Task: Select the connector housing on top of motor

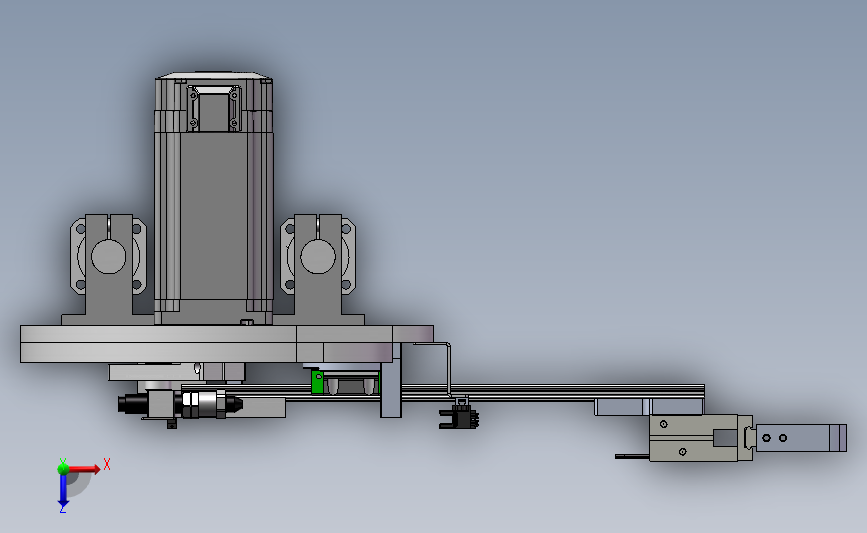Action: (214, 108)
